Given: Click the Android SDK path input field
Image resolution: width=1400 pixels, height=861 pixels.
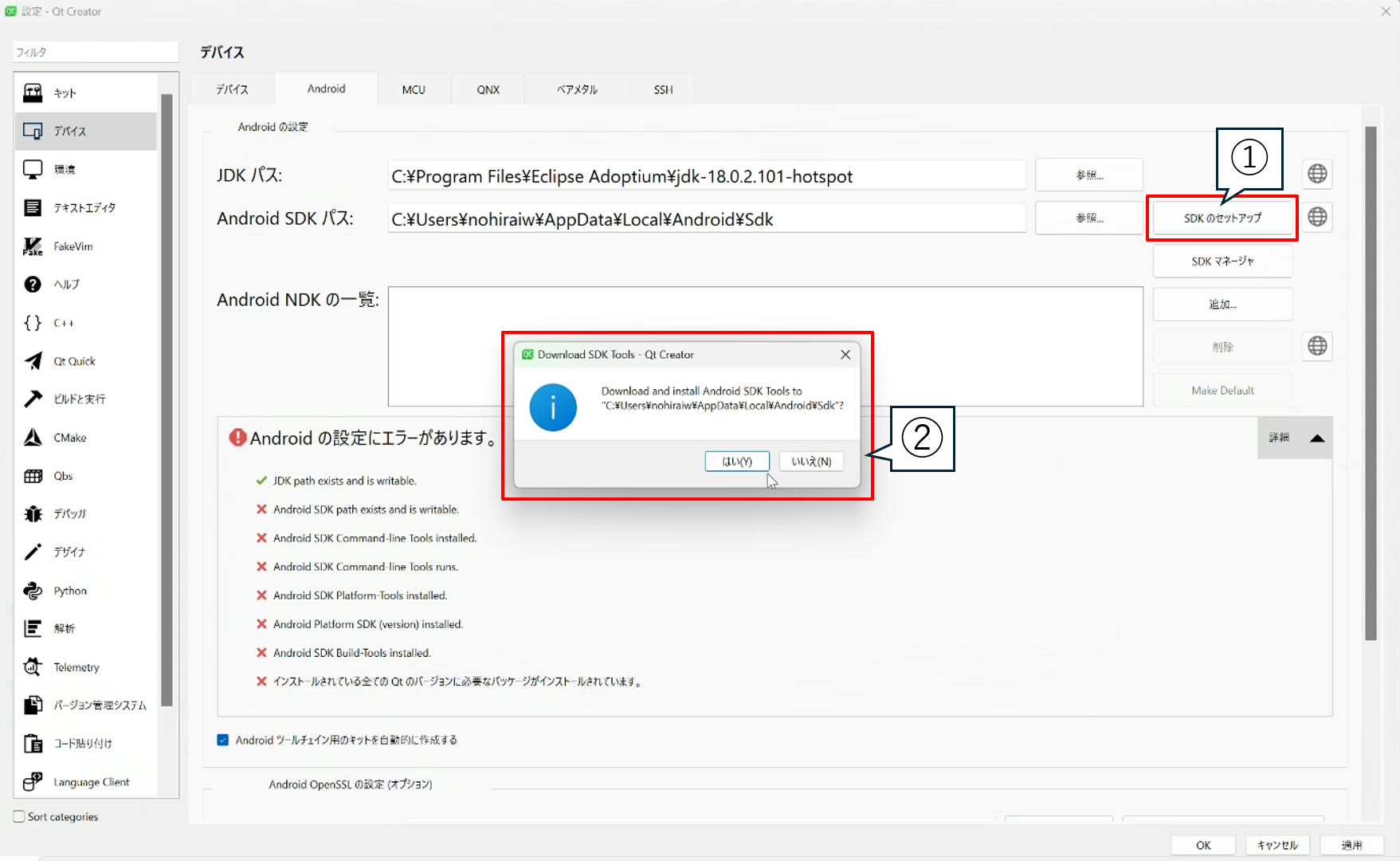Looking at the screenshot, I should coord(706,219).
